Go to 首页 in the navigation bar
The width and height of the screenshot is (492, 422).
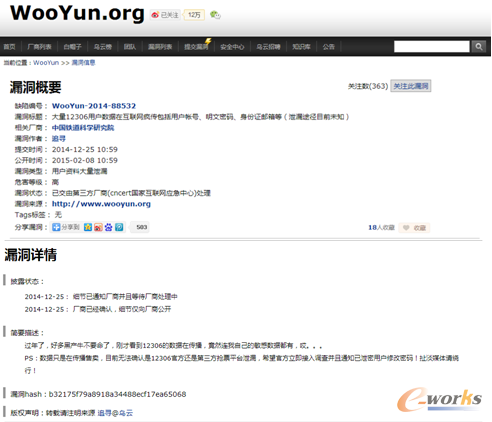[10, 47]
